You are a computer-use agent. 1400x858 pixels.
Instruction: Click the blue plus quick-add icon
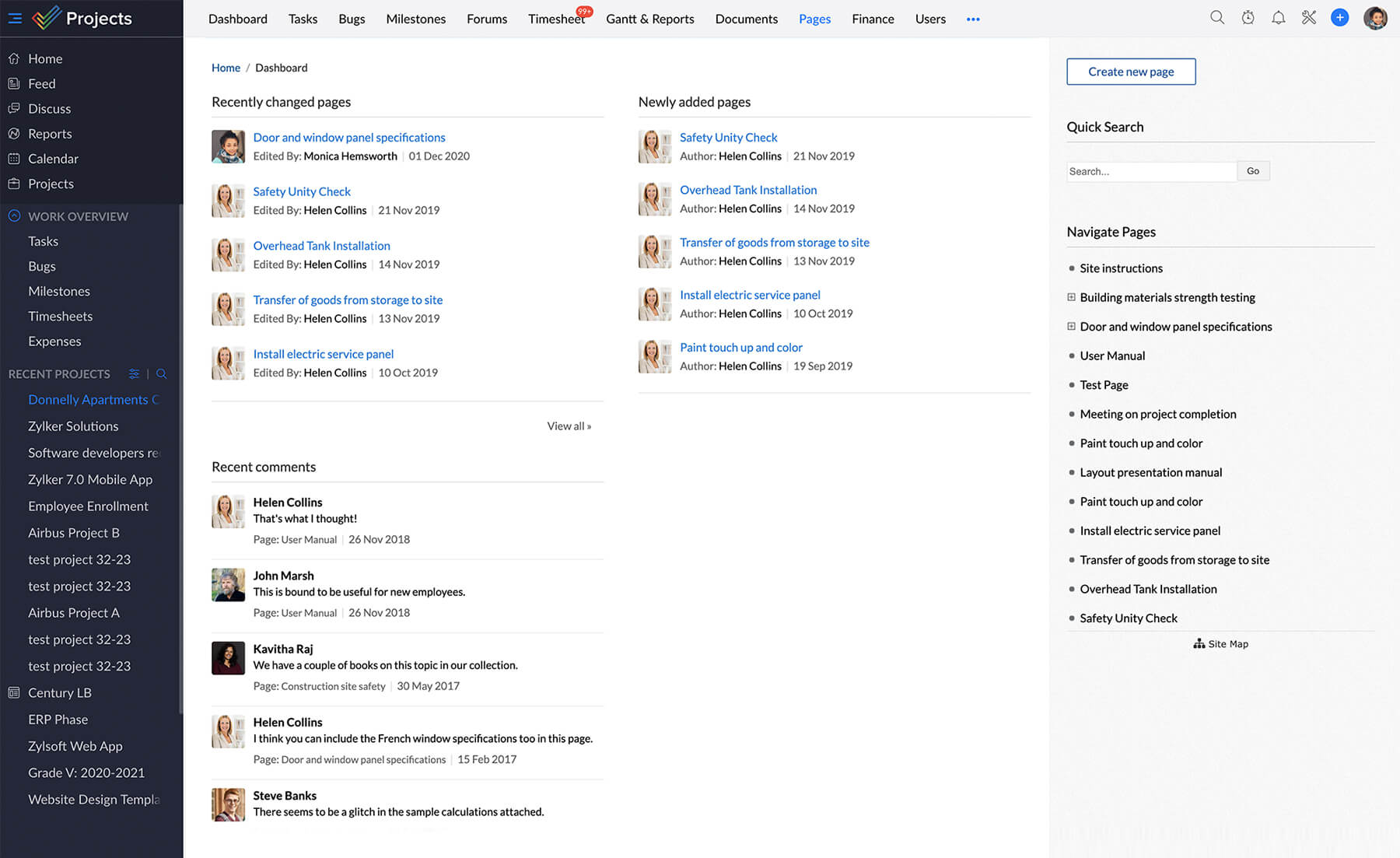click(x=1339, y=18)
